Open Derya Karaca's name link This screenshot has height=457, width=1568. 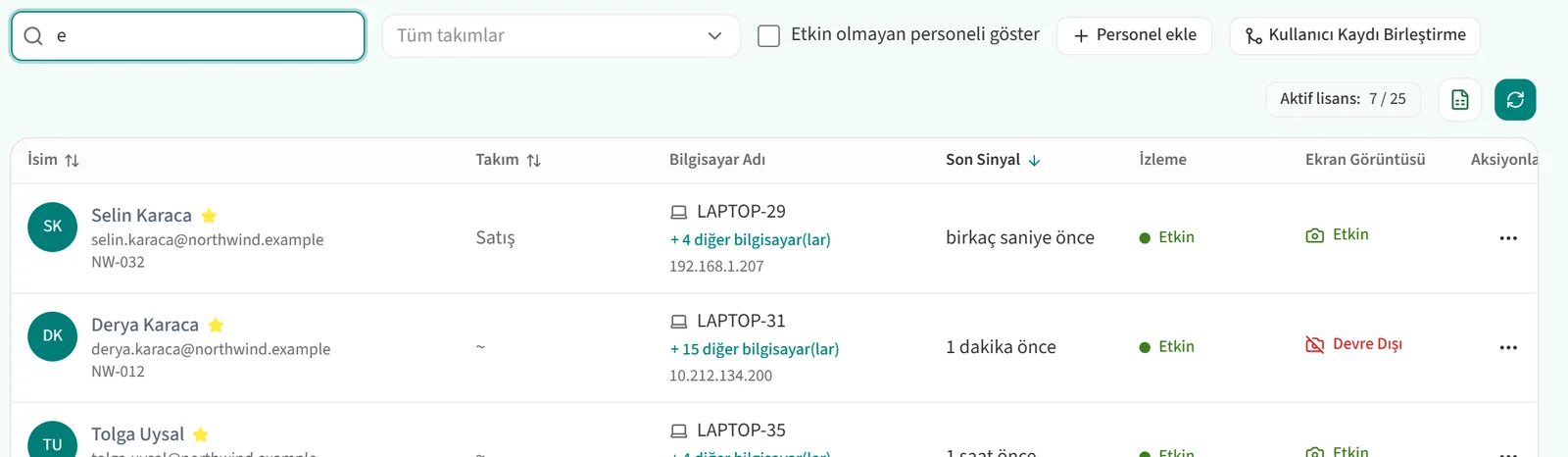[x=145, y=326]
